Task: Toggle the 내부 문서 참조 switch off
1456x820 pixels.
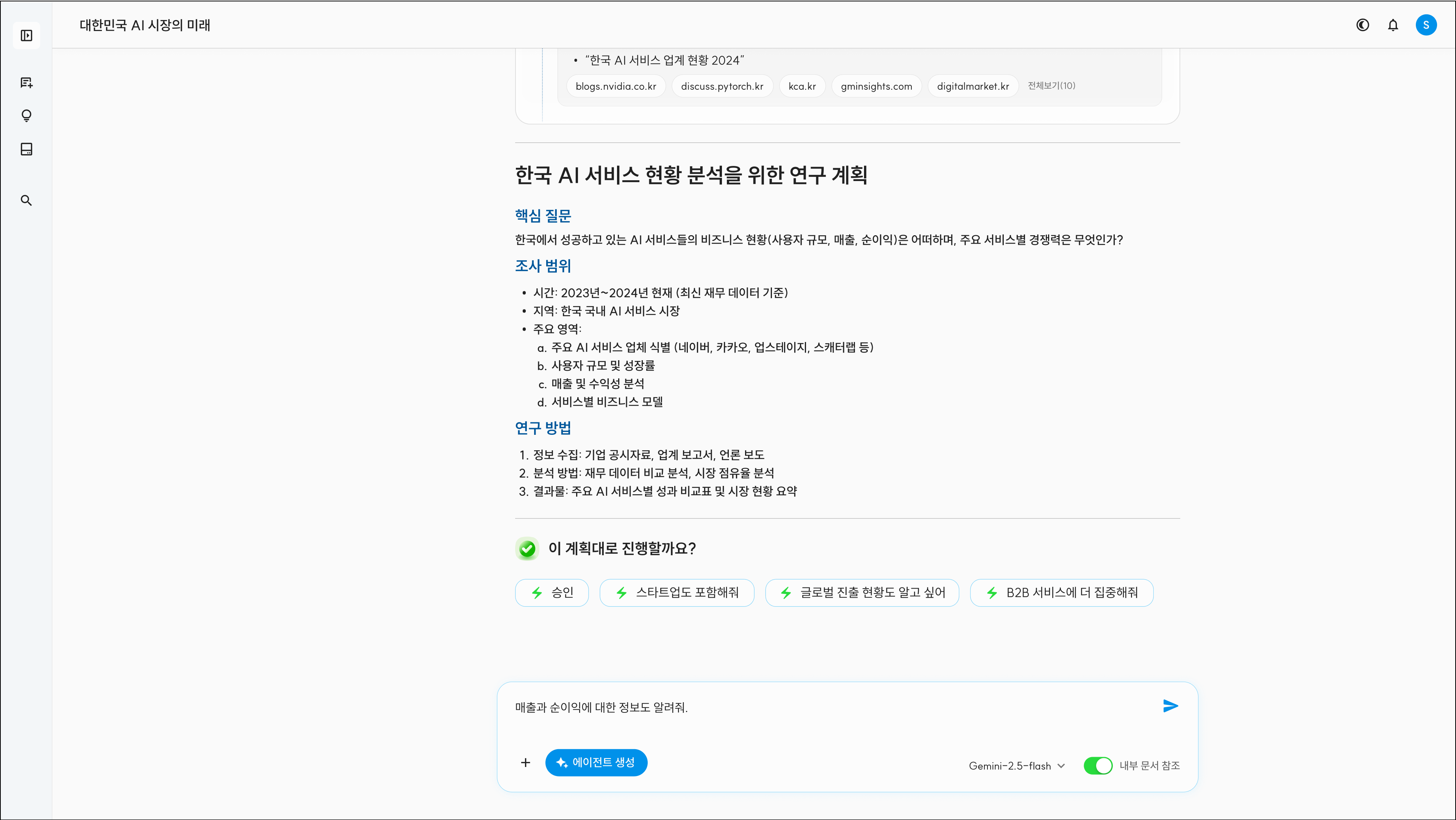Action: click(x=1097, y=766)
